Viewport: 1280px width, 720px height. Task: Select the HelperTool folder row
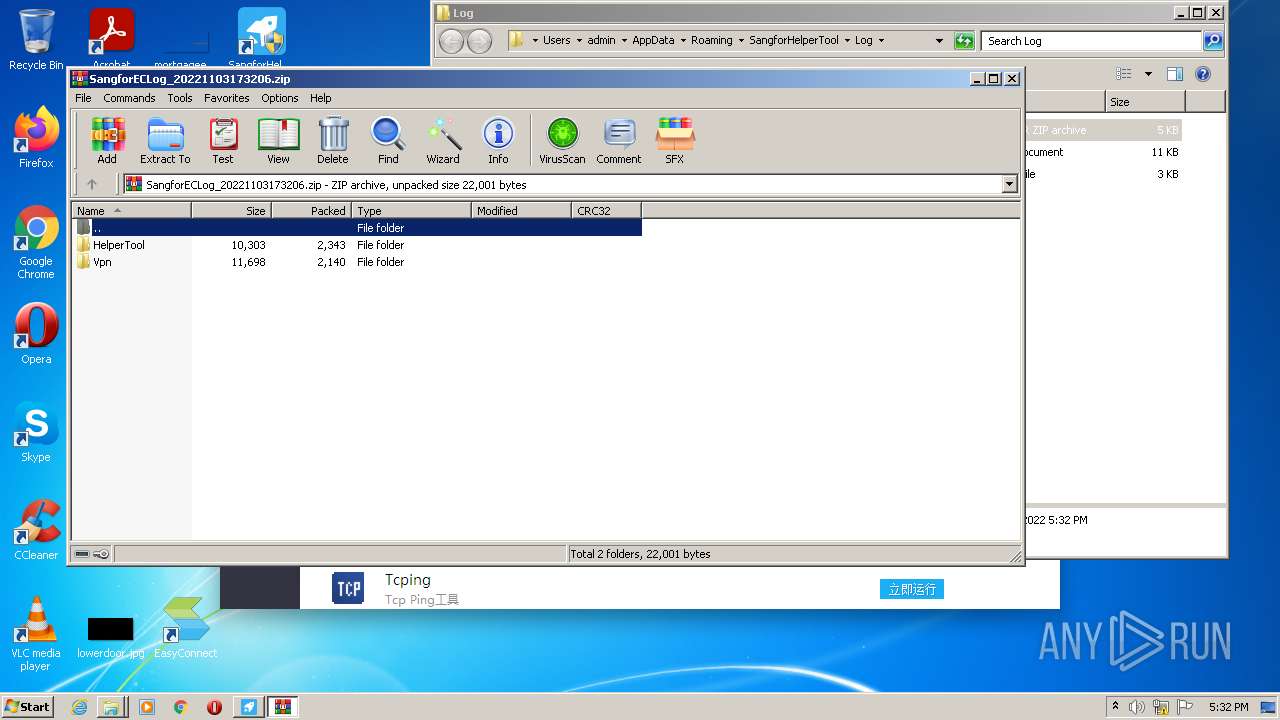357,245
